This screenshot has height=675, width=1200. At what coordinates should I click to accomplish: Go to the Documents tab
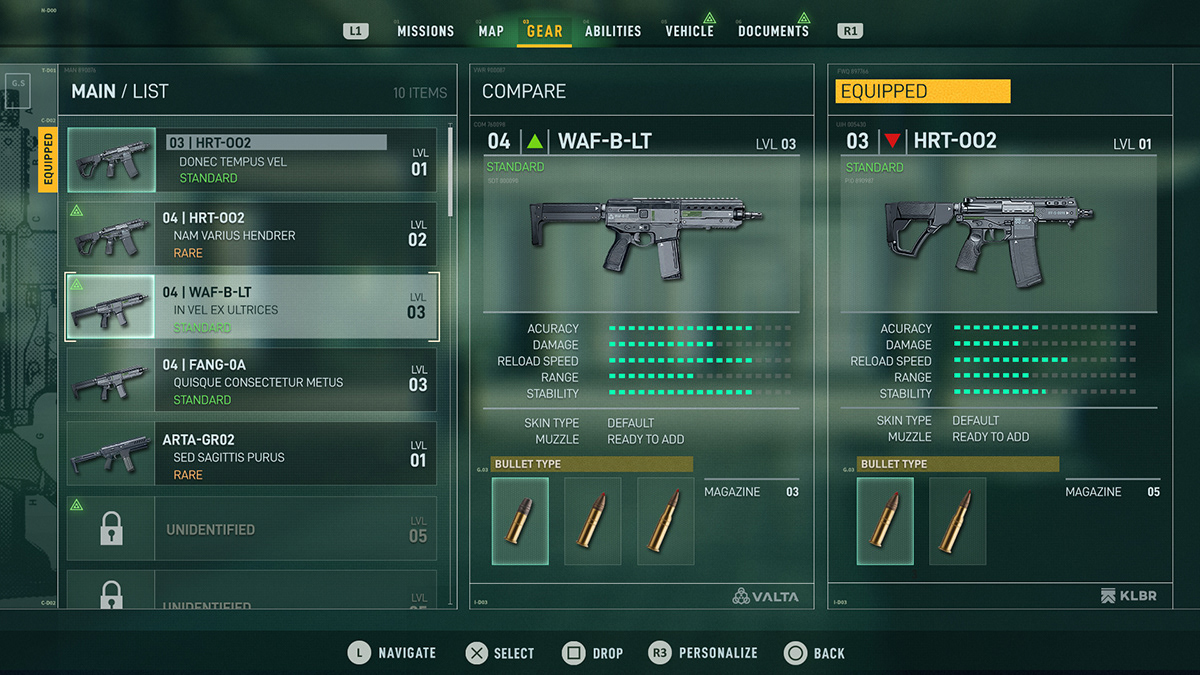point(773,29)
